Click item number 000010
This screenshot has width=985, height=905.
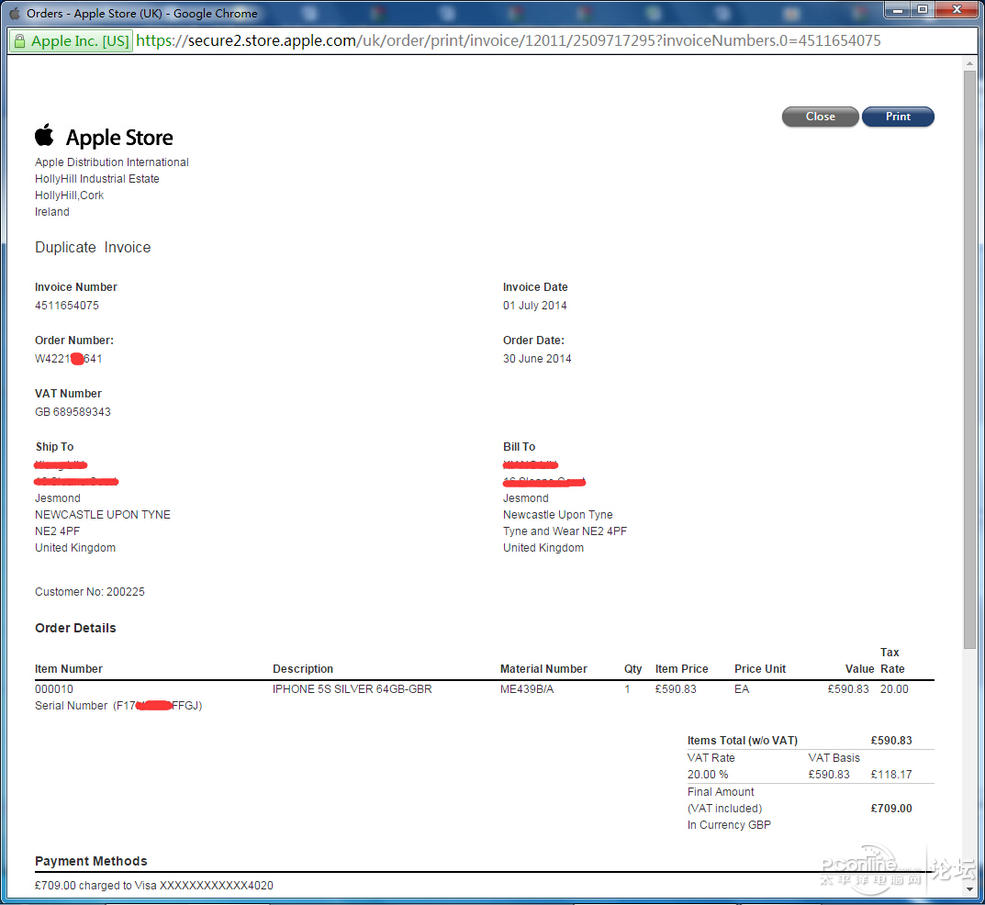54,689
